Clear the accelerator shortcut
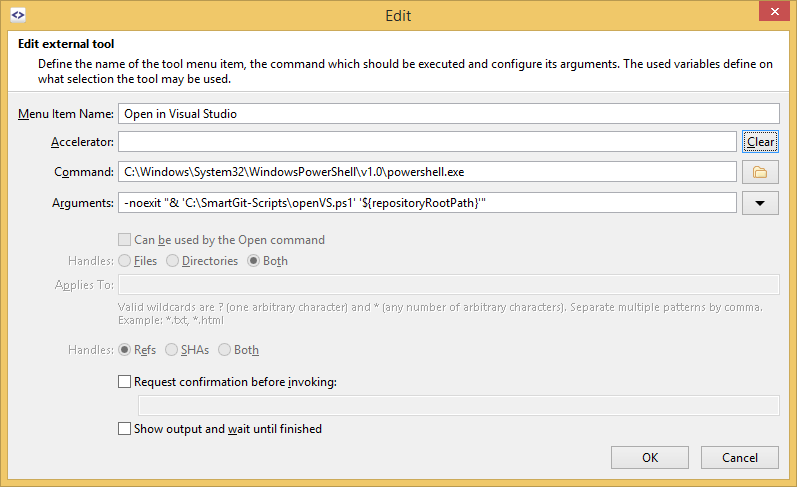 click(x=760, y=142)
